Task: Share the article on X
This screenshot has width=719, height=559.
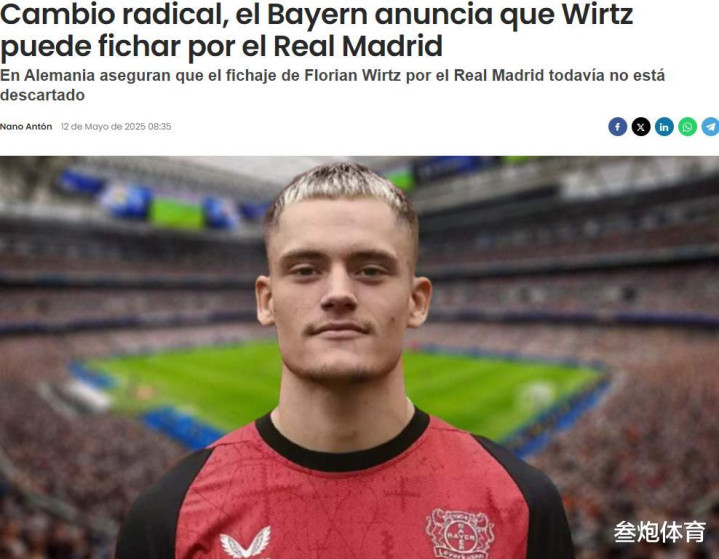Action: pyautogui.click(x=641, y=127)
